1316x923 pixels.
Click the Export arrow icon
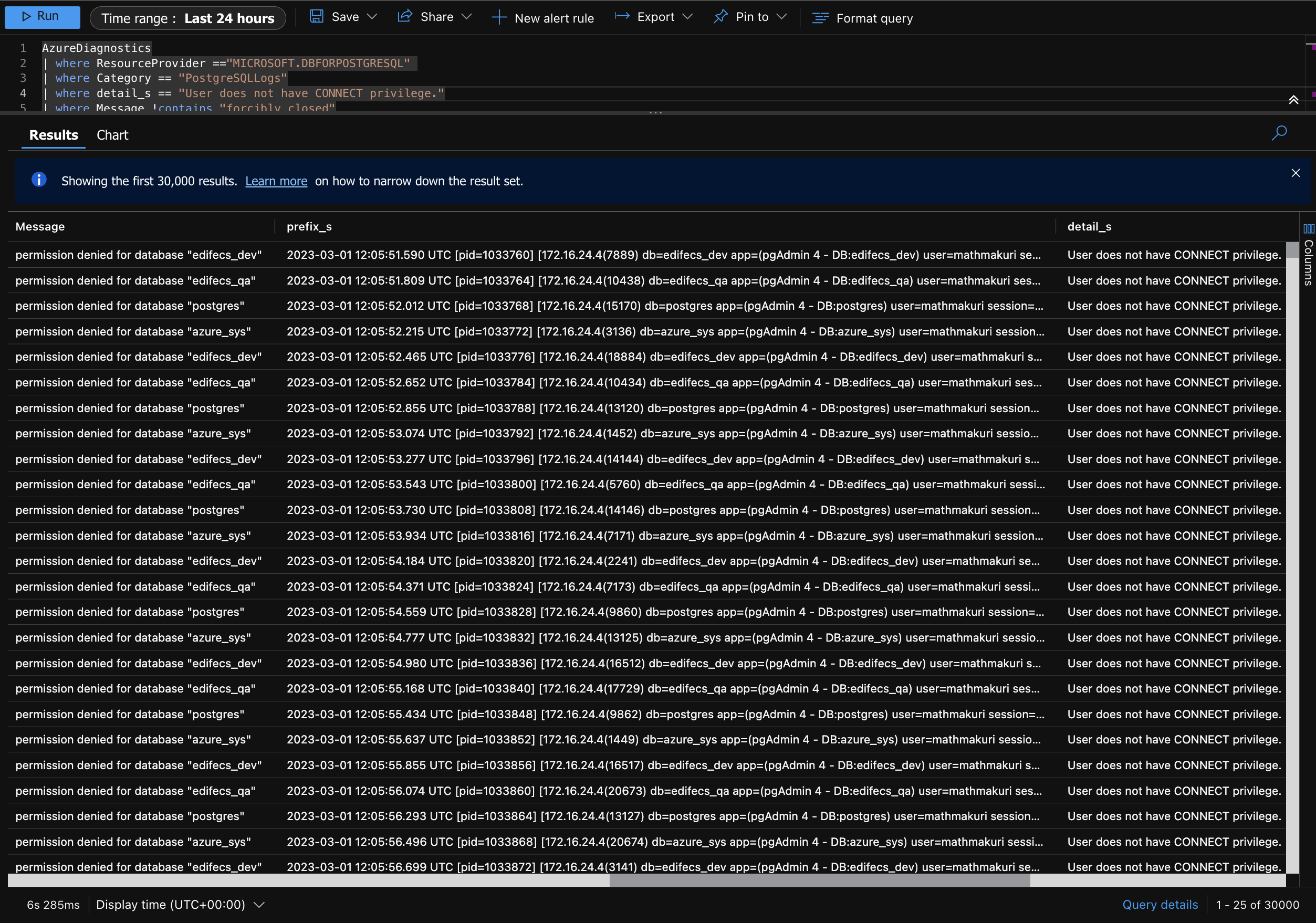click(622, 17)
